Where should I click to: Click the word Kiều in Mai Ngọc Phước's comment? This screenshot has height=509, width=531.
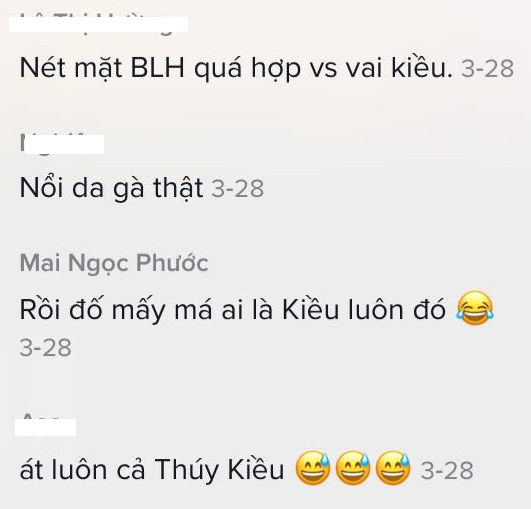coord(311,310)
